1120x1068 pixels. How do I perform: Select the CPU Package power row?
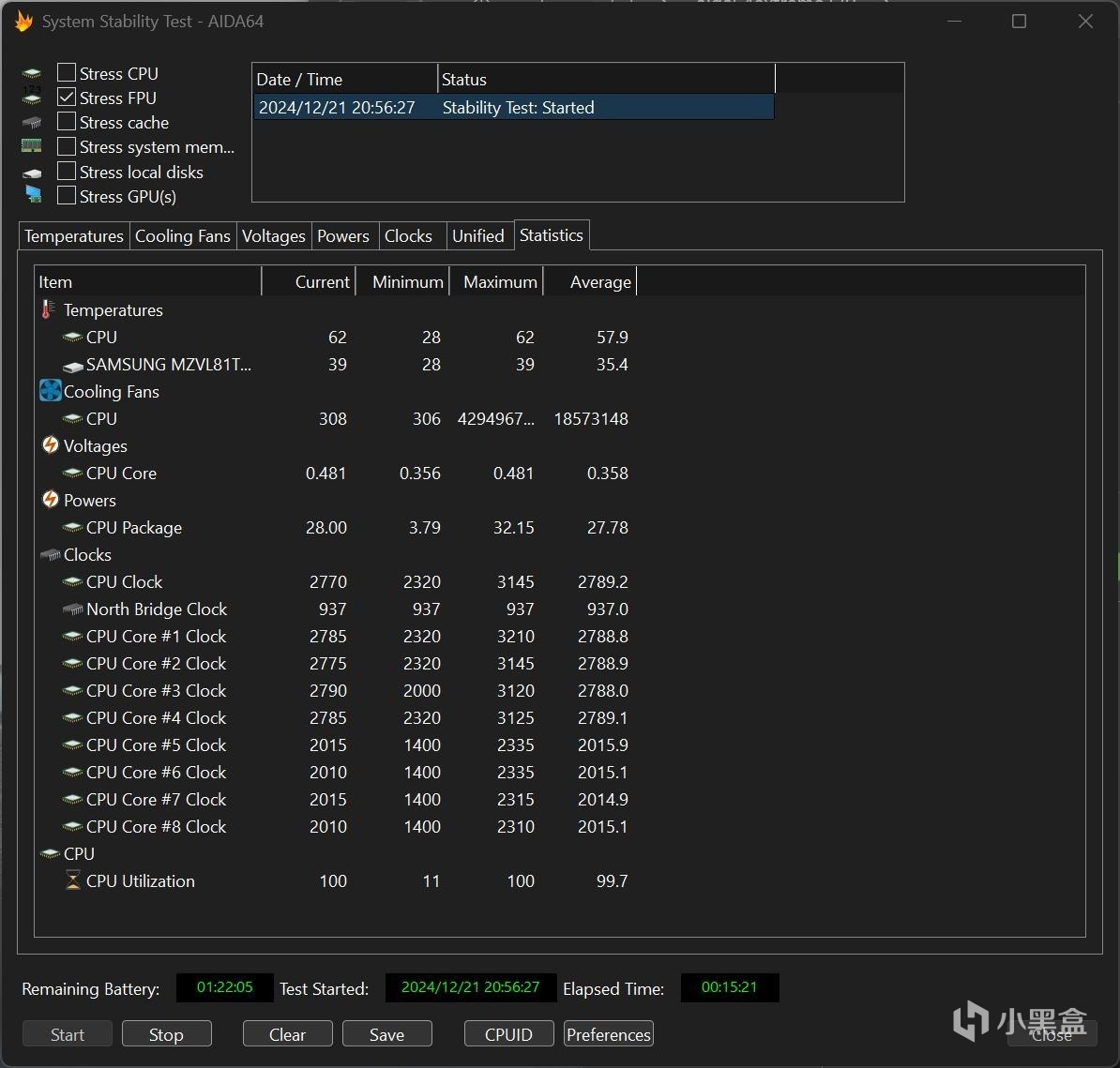point(134,528)
